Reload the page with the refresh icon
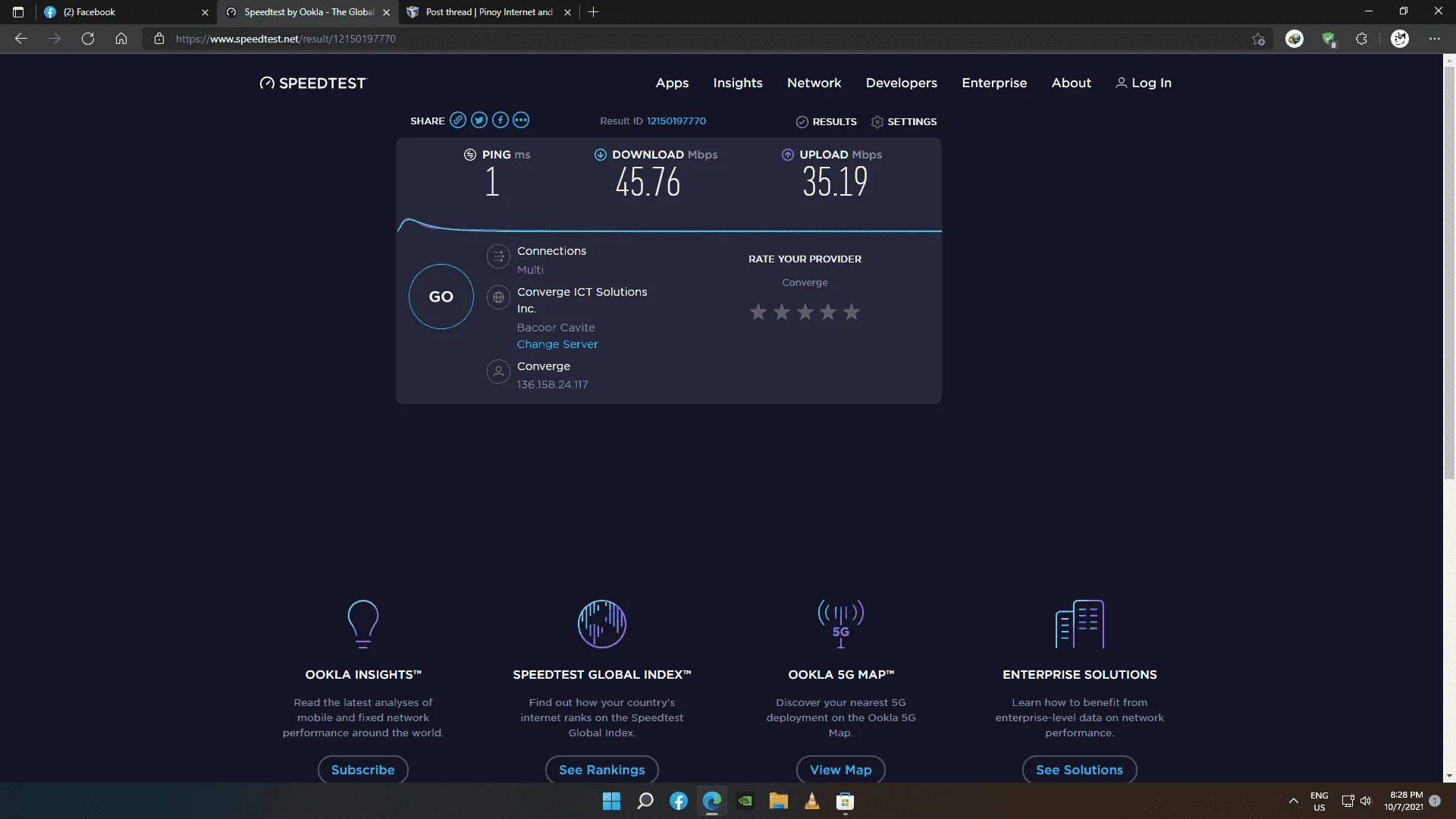This screenshot has width=1456, height=819. click(x=88, y=39)
